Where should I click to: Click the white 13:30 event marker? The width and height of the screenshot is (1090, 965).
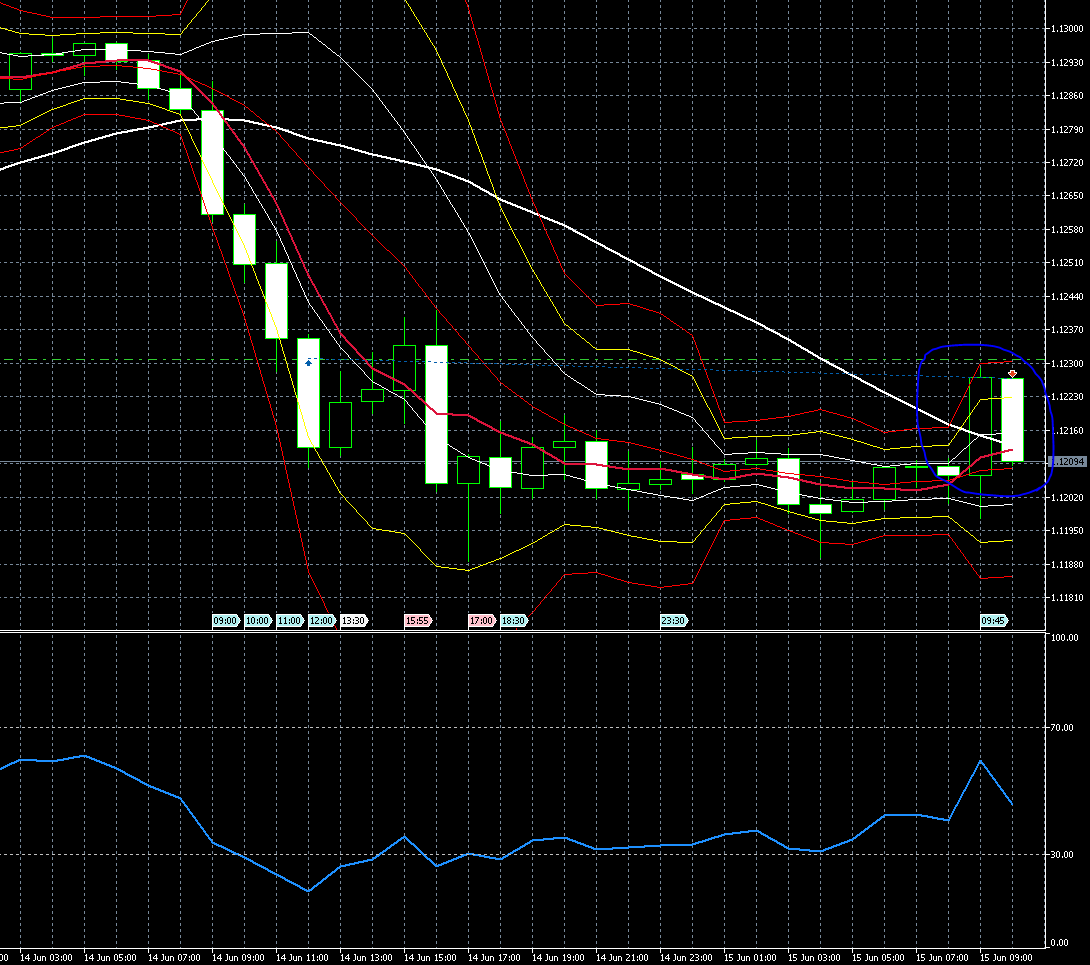tap(354, 621)
